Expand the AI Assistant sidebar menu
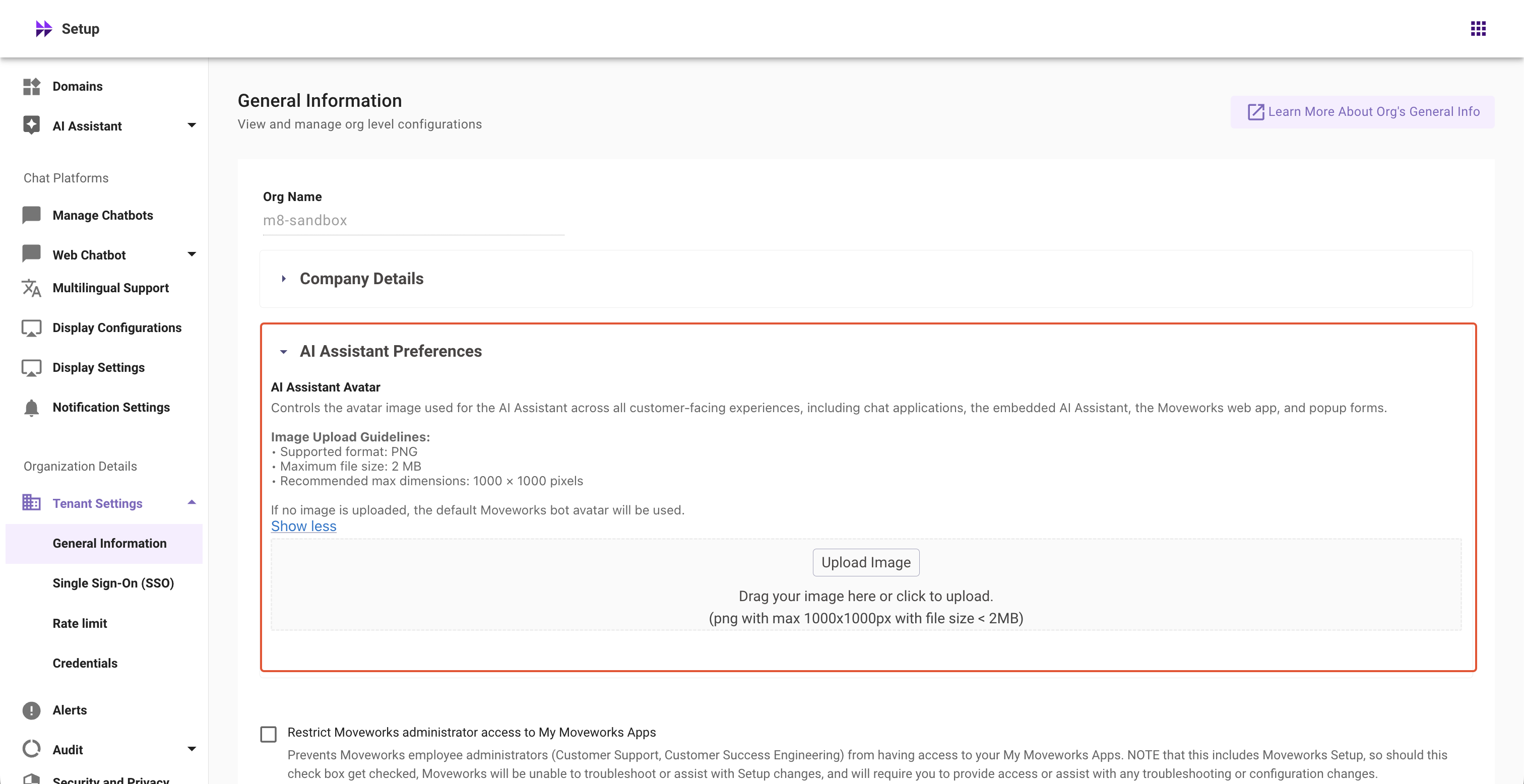 point(191,125)
